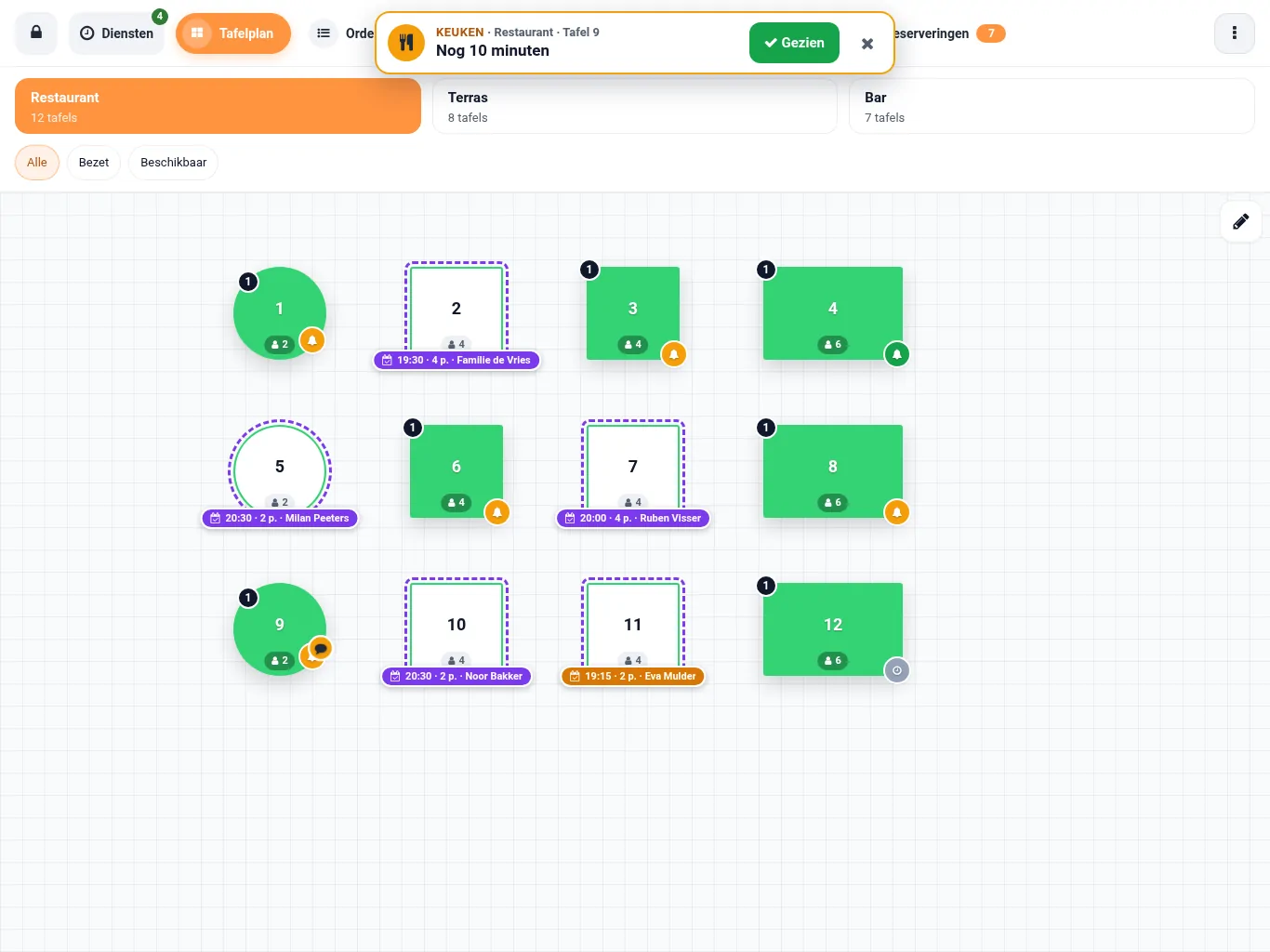The height and width of the screenshot is (952, 1270).
Task: Click the pencil edit floor plan icon
Action: (1240, 221)
